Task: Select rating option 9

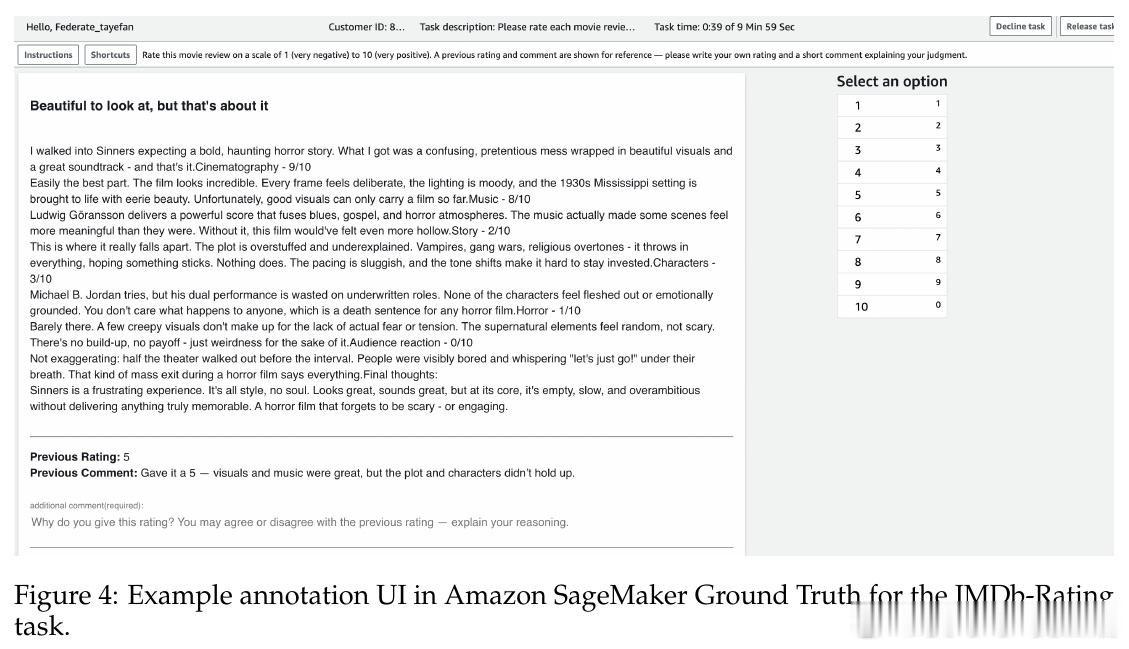Action: (891, 284)
